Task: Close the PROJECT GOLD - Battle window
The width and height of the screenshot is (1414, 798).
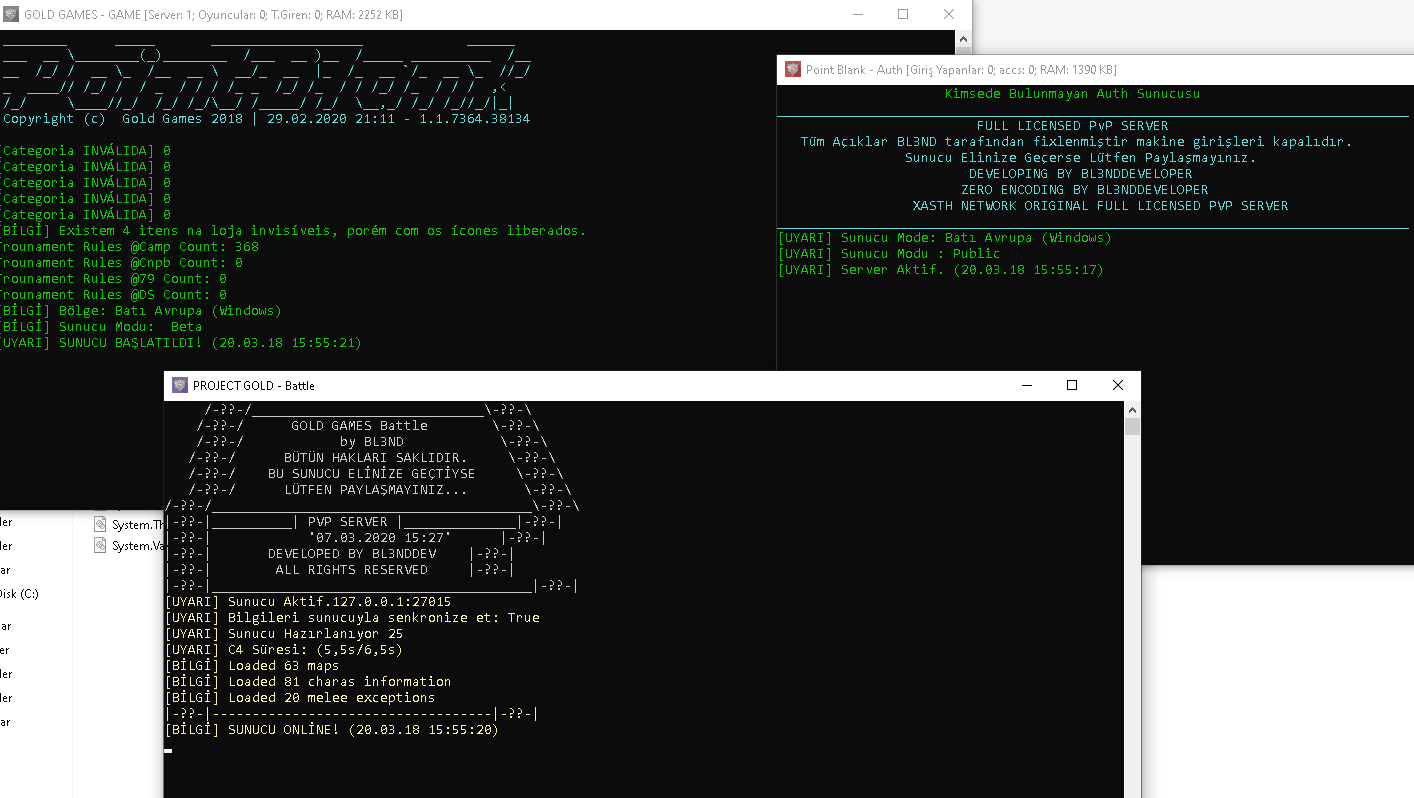Action: coord(1118,385)
